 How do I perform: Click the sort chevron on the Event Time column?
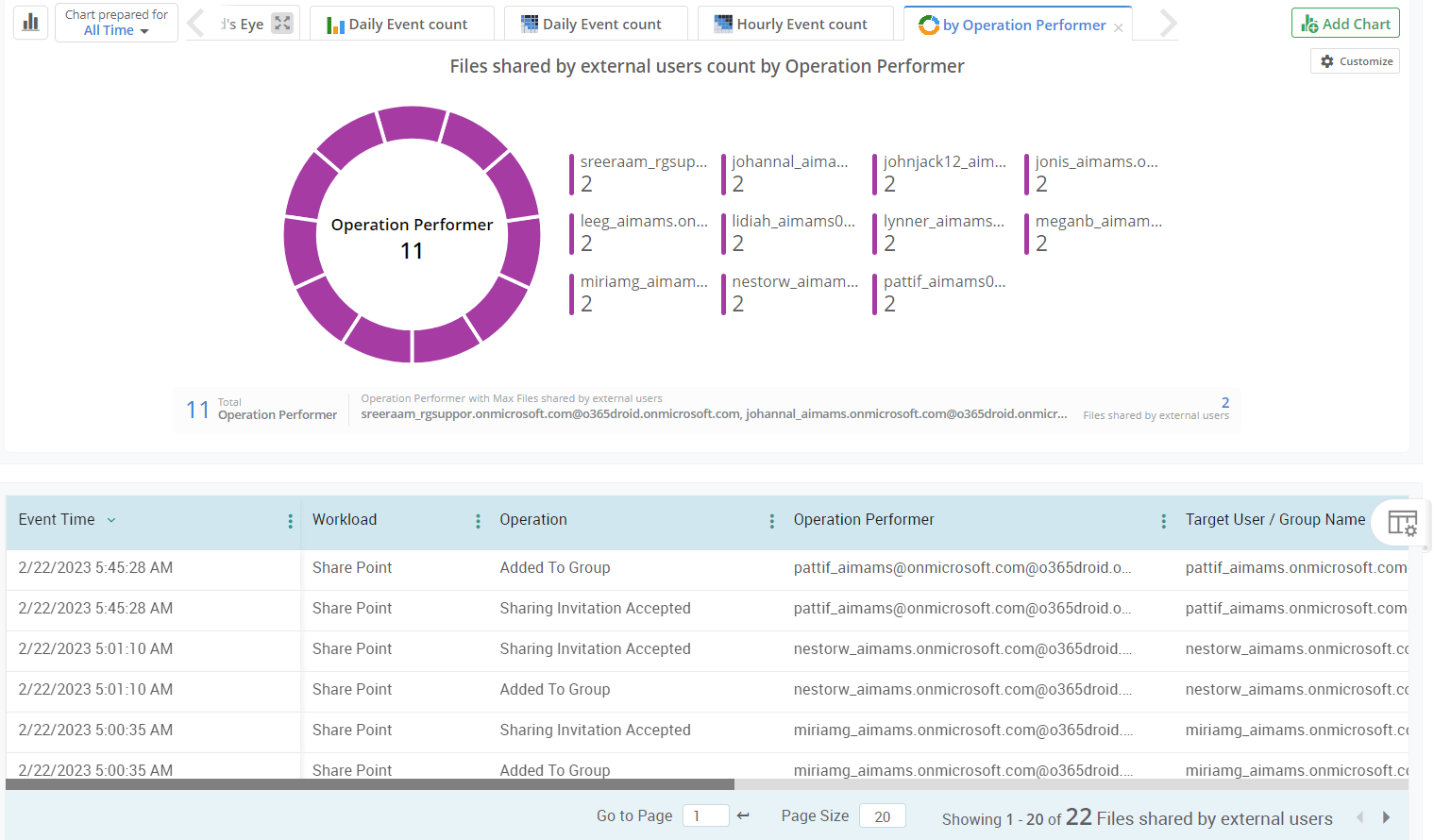pyautogui.click(x=111, y=519)
